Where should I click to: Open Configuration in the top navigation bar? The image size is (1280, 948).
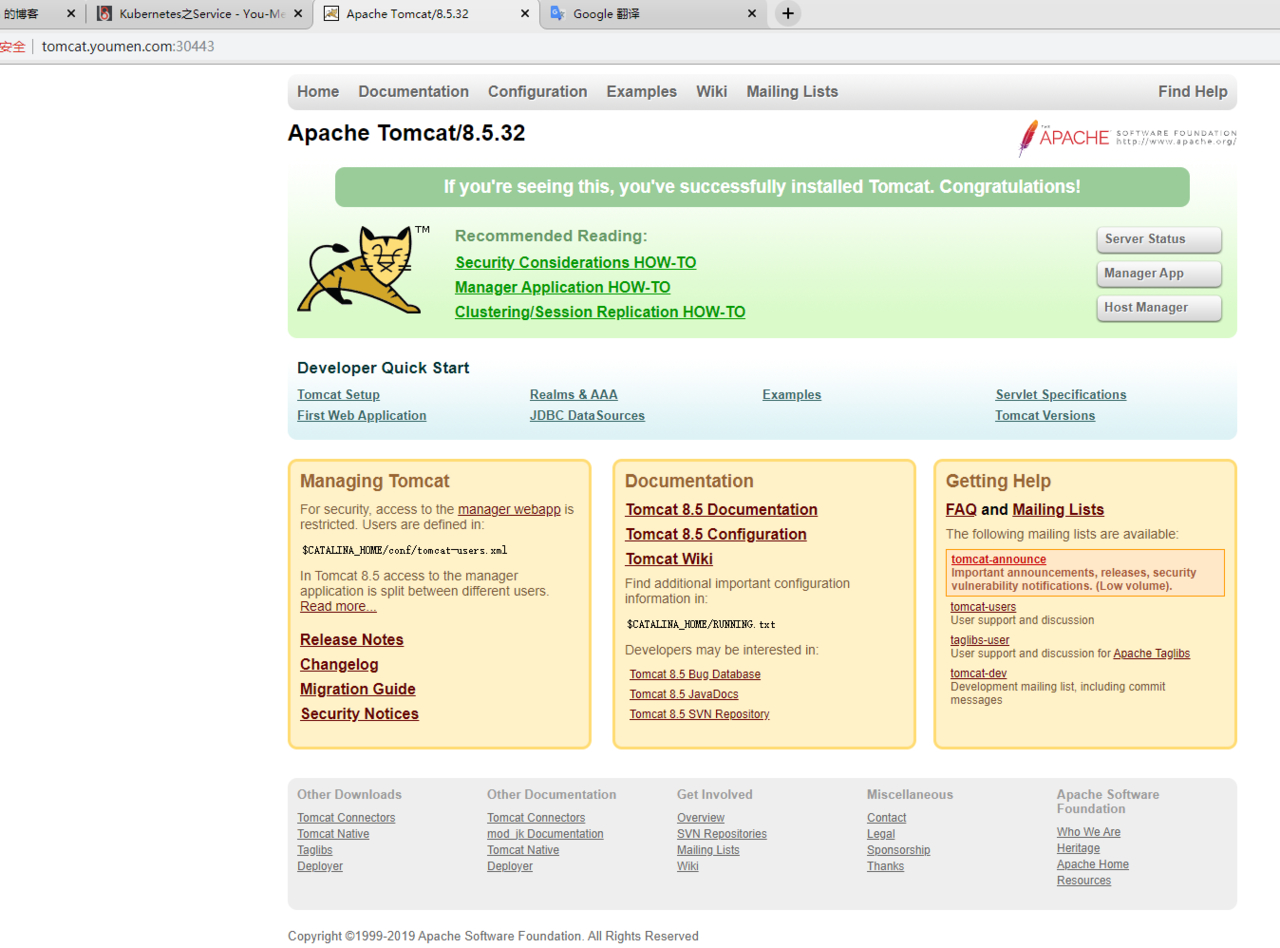537,91
